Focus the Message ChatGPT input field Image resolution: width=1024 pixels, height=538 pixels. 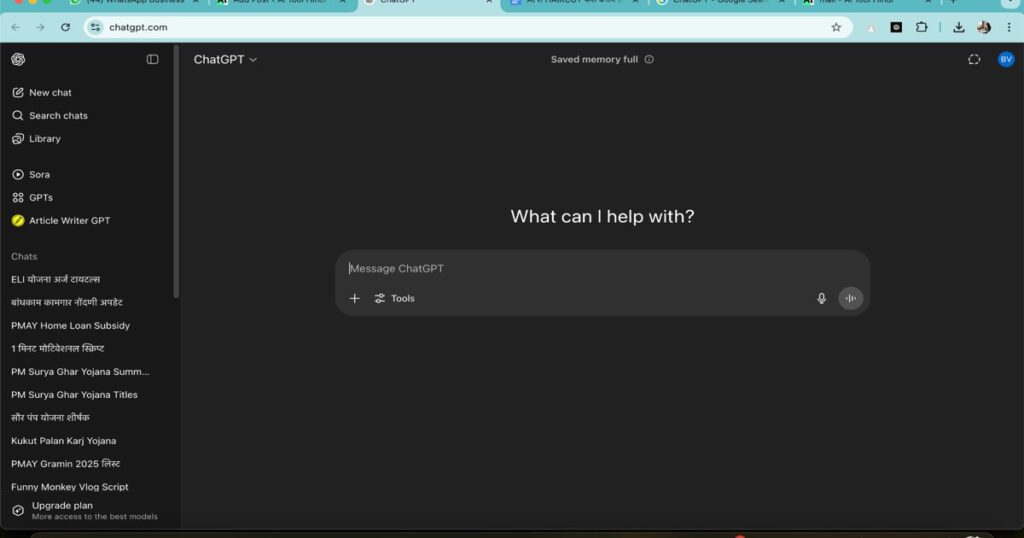pyautogui.click(x=602, y=268)
